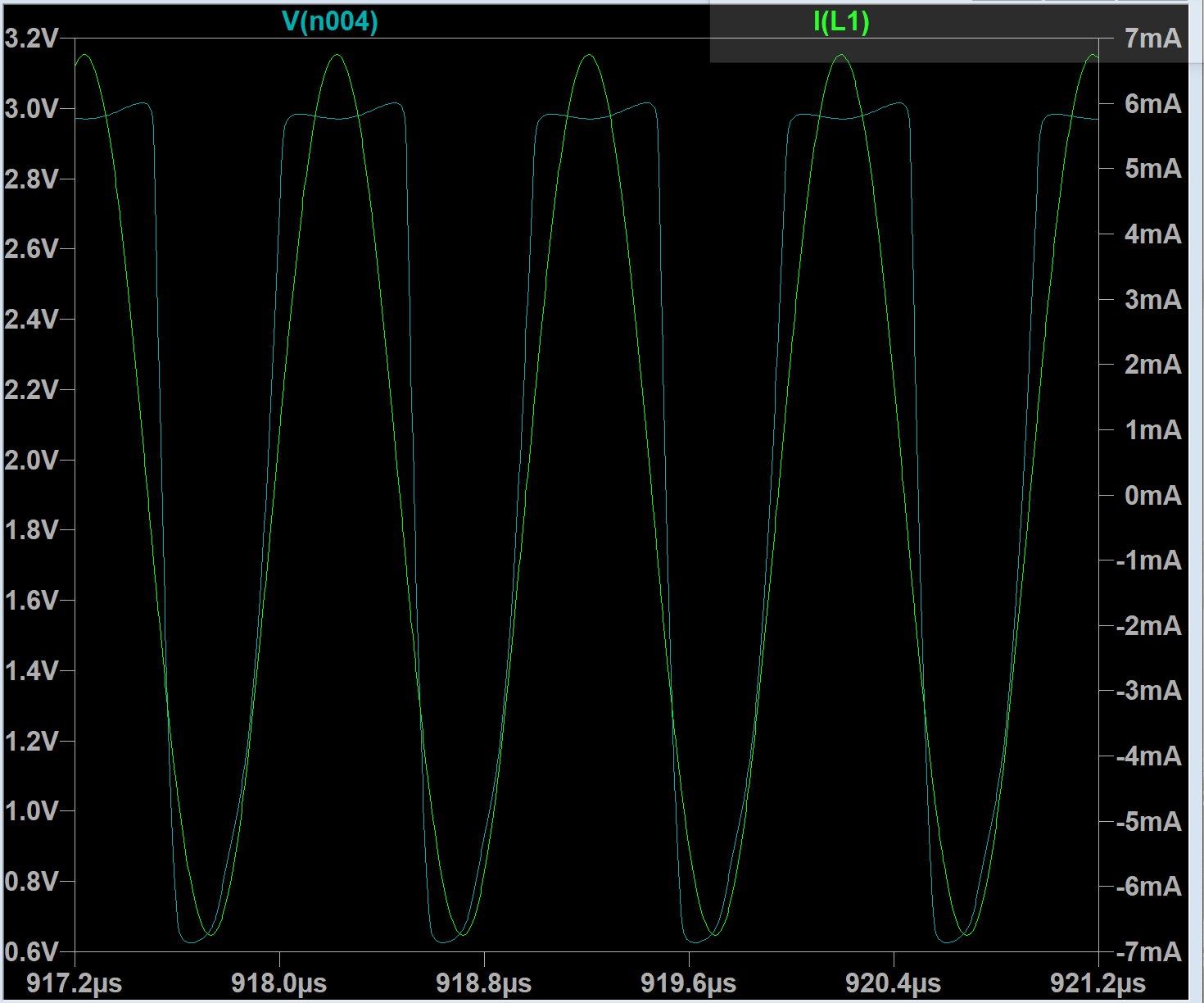
Task: Click the 2.2V left axis label
Action: click(x=31, y=389)
